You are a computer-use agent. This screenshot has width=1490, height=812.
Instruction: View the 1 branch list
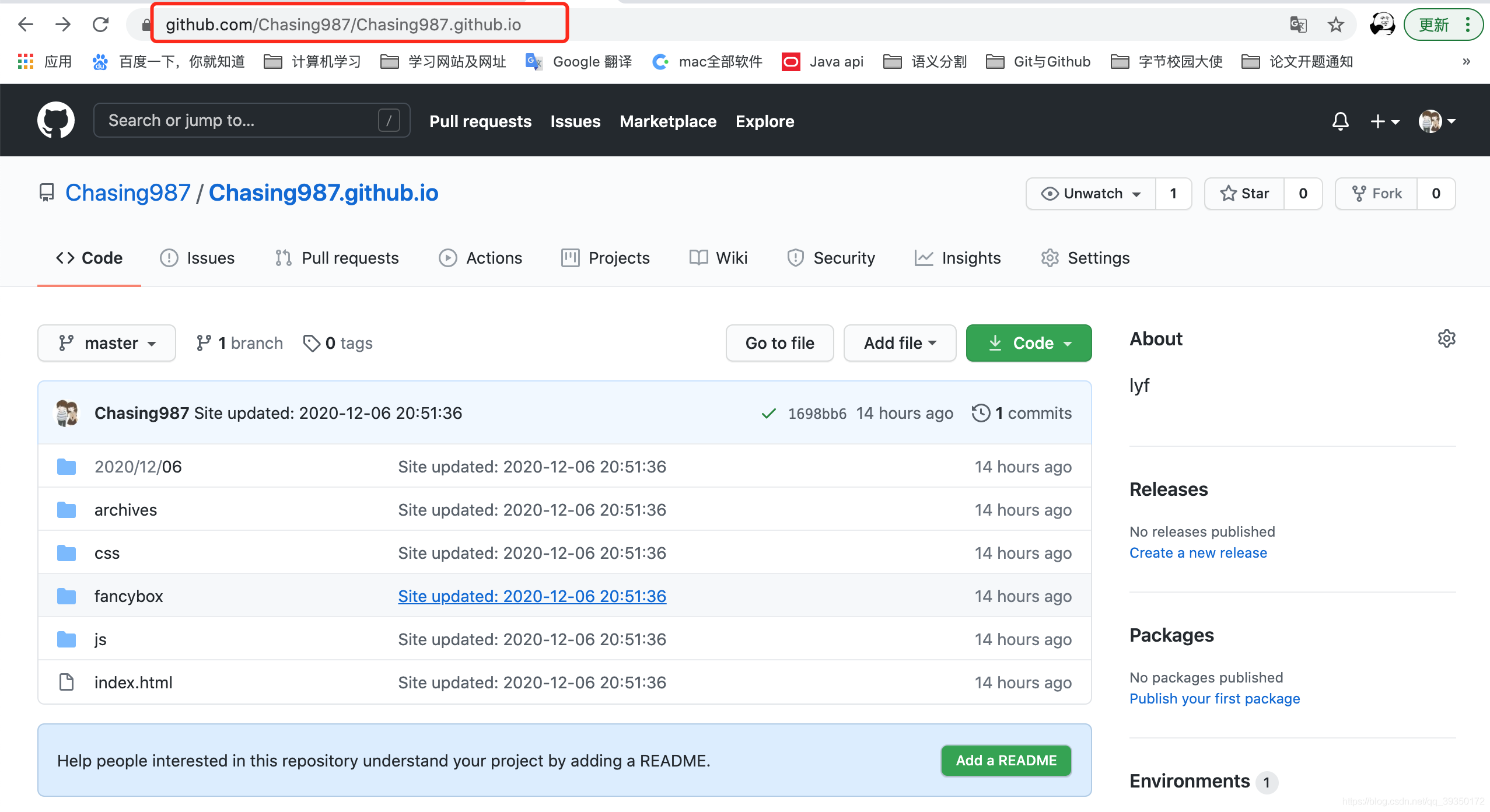click(239, 343)
